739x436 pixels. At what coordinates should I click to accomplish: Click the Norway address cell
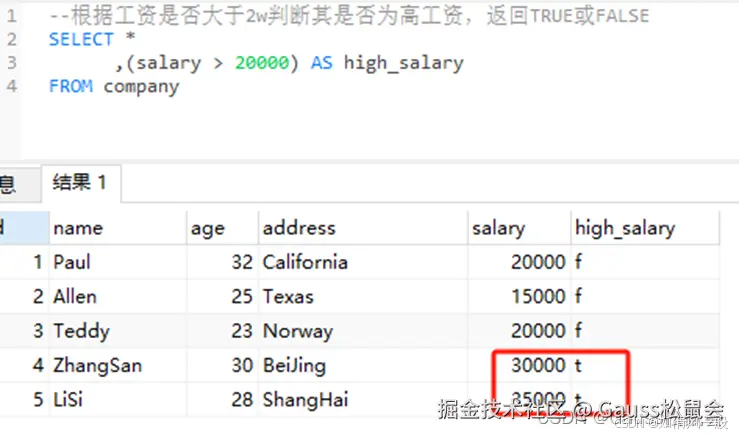click(x=363, y=331)
